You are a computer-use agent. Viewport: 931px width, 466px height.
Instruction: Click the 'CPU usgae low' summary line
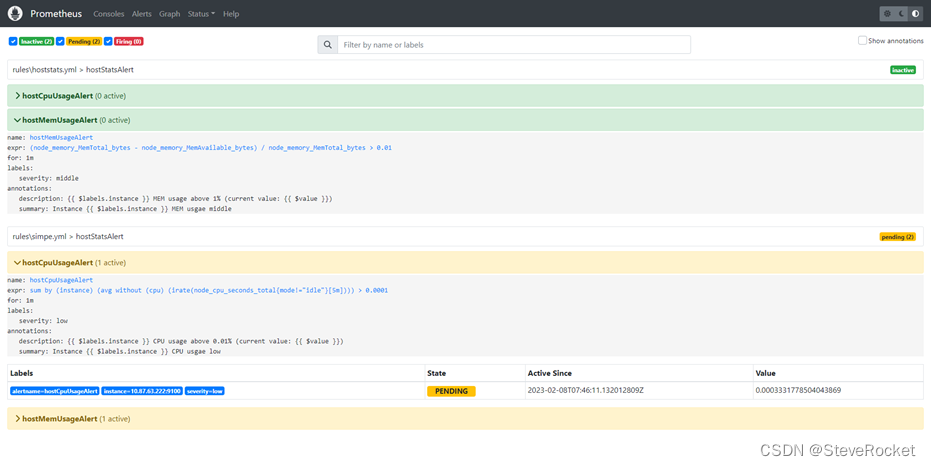pos(120,351)
